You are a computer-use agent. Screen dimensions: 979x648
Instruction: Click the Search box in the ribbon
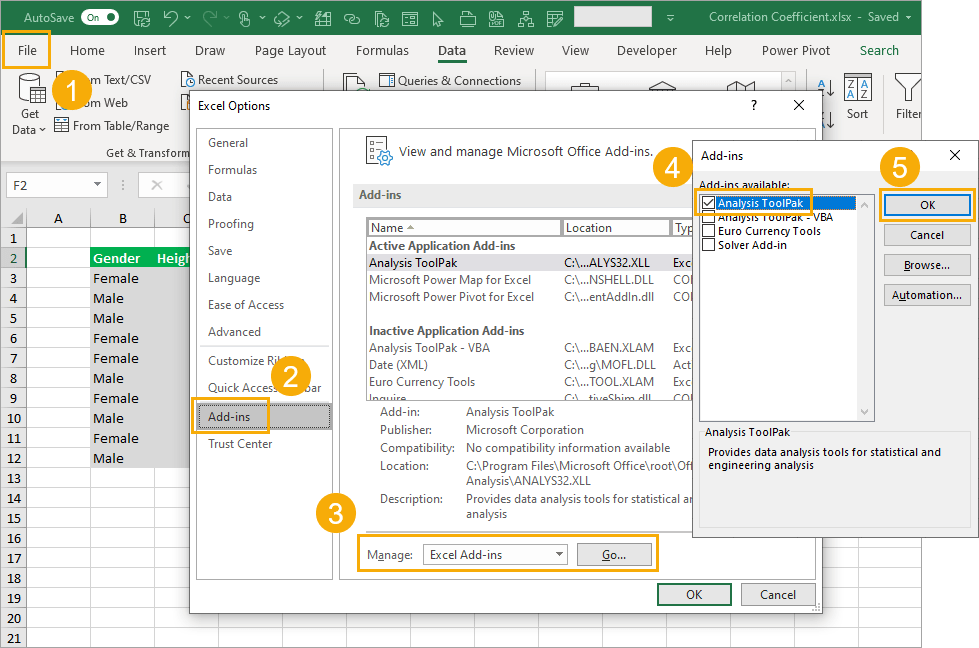pos(879,51)
